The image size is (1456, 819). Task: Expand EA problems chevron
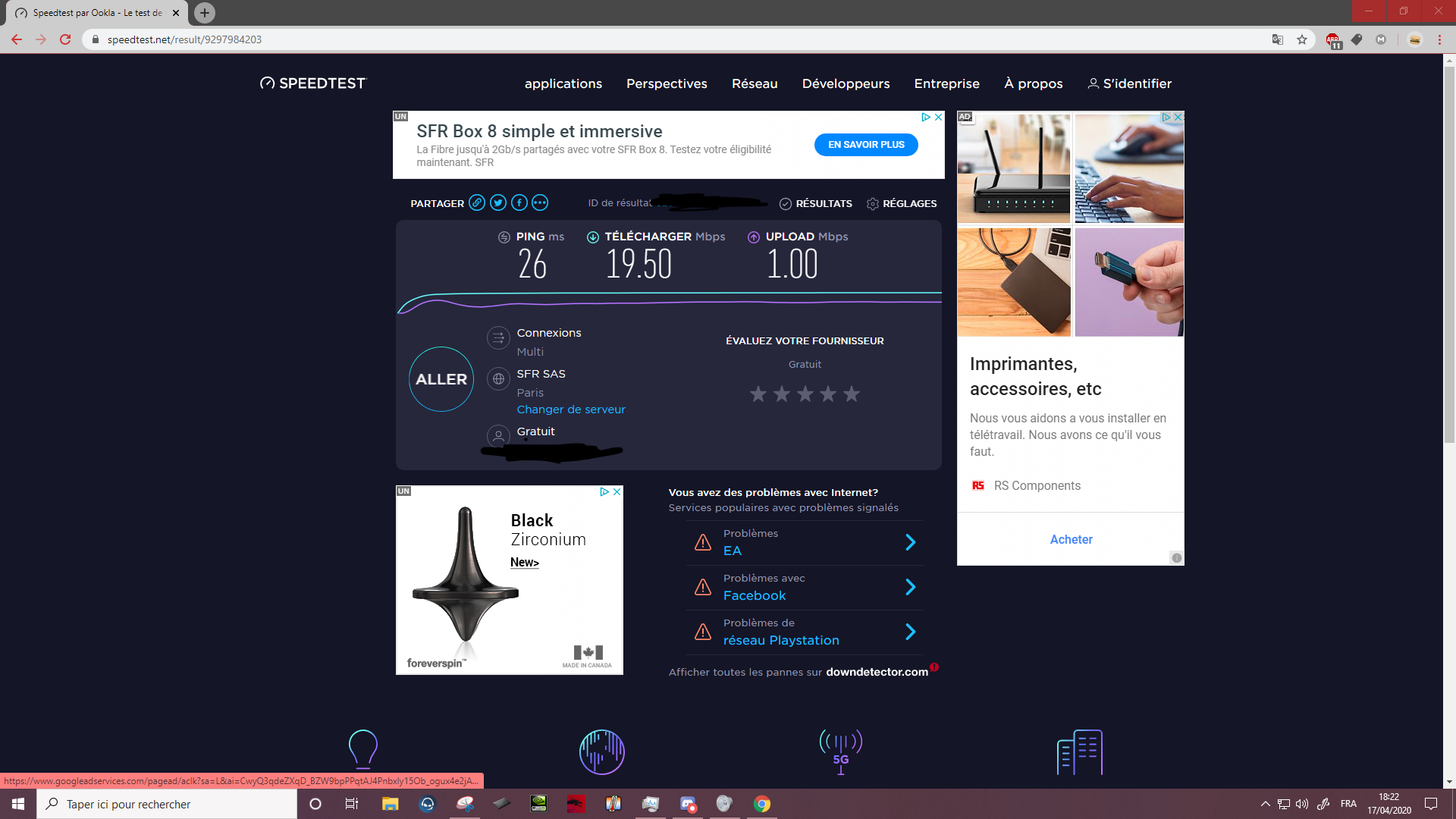(x=911, y=542)
